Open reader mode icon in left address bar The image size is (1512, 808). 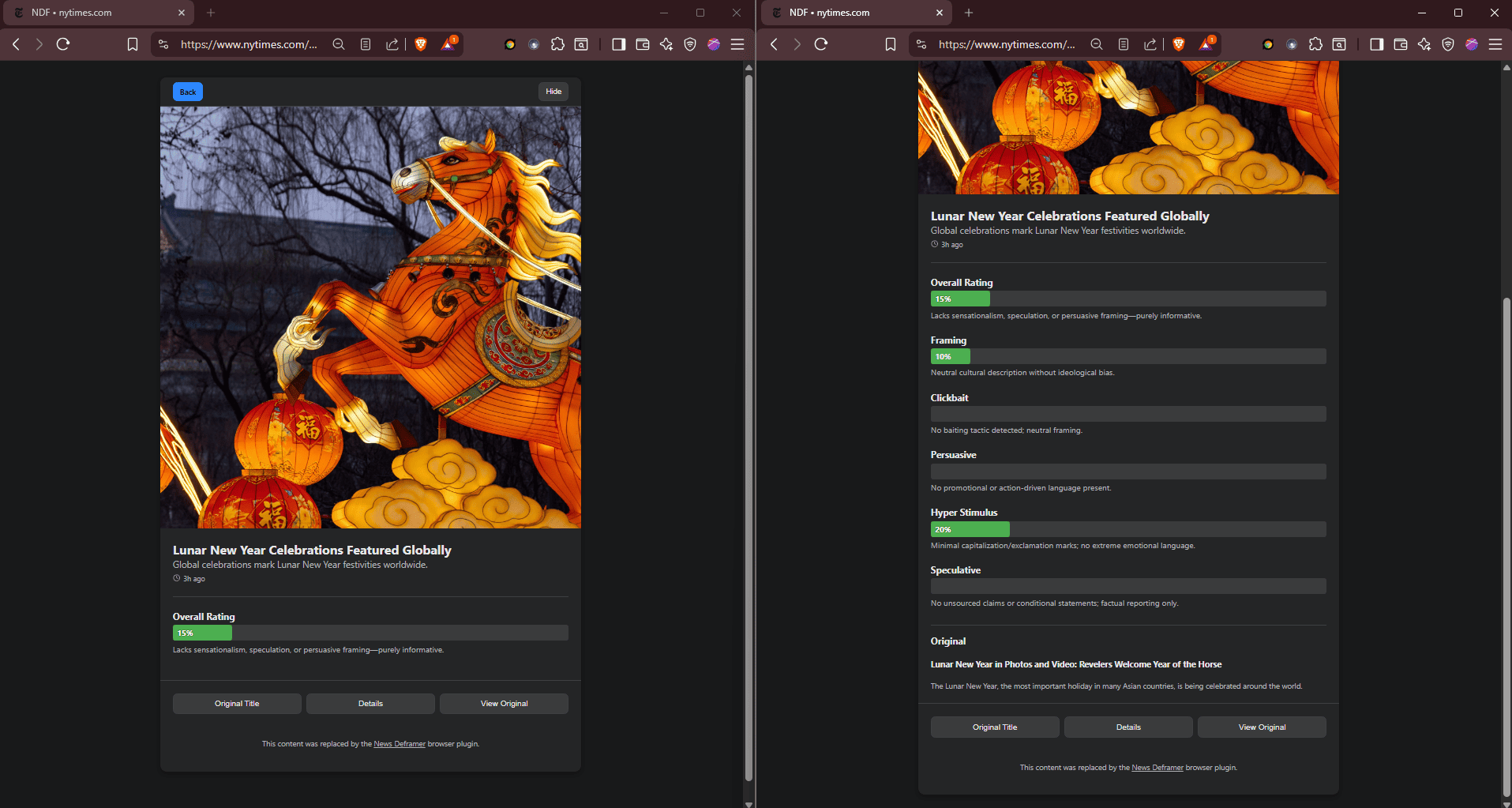coord(366,44)
